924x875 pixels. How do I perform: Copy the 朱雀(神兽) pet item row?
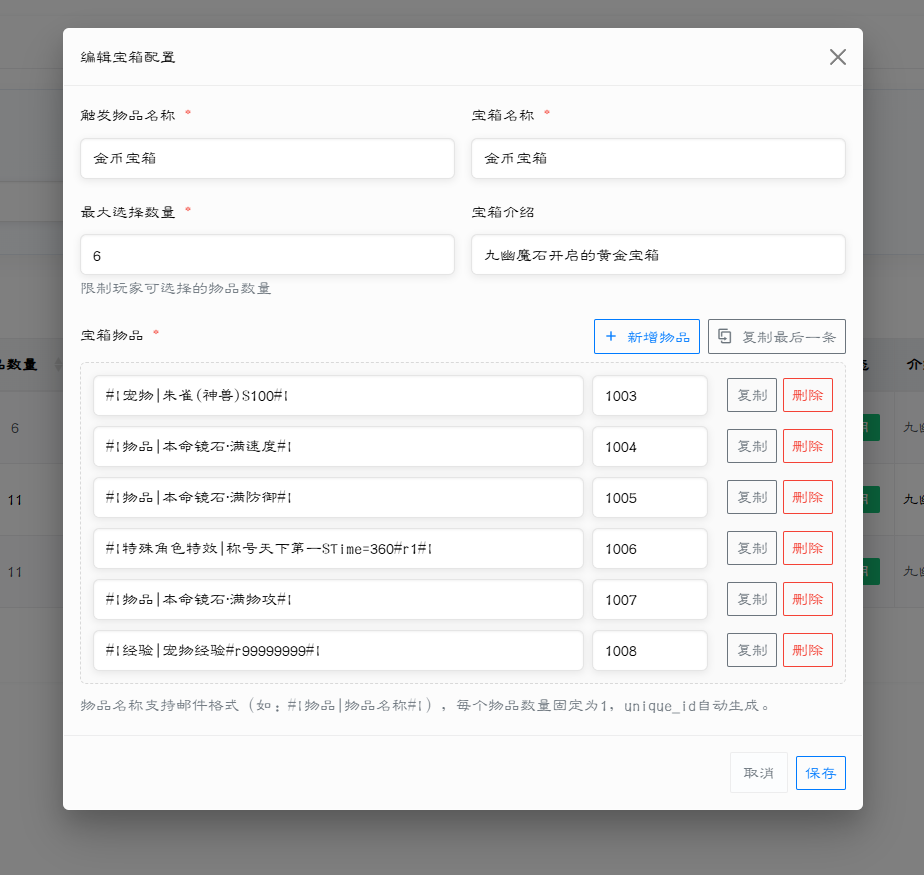(x=752, y=396)
